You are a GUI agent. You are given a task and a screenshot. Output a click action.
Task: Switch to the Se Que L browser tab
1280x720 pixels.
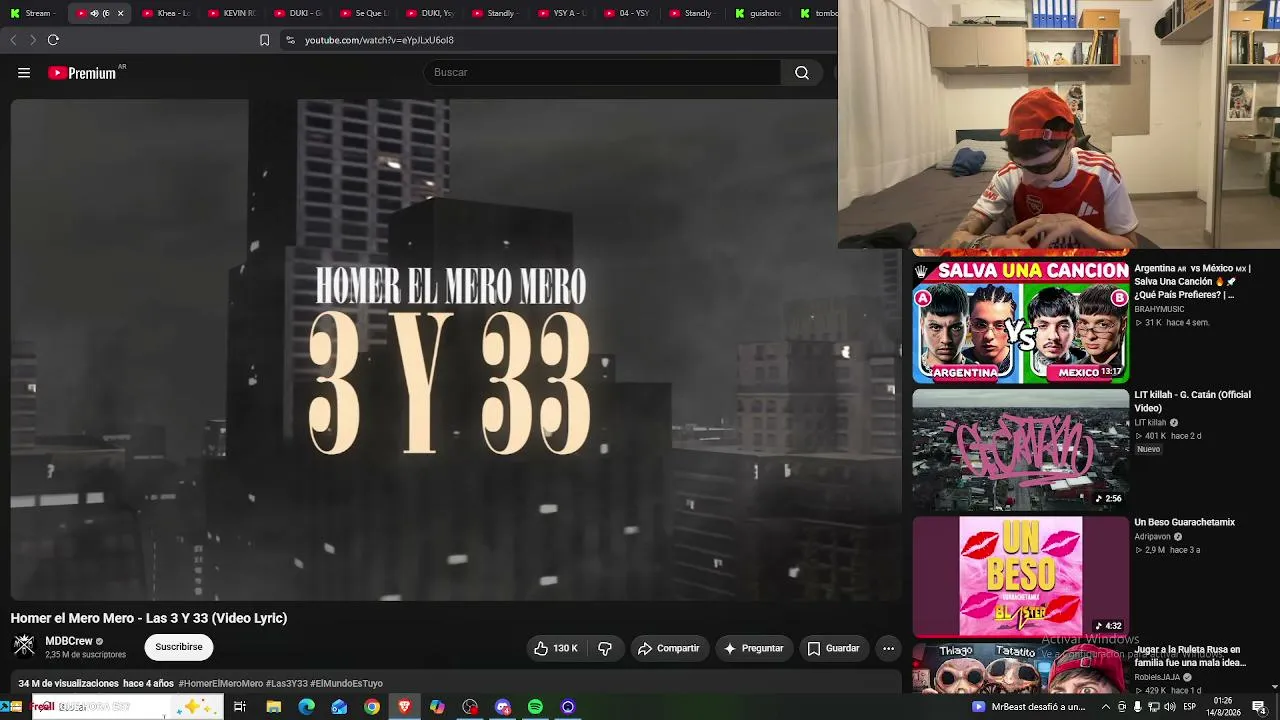point(365,13)
